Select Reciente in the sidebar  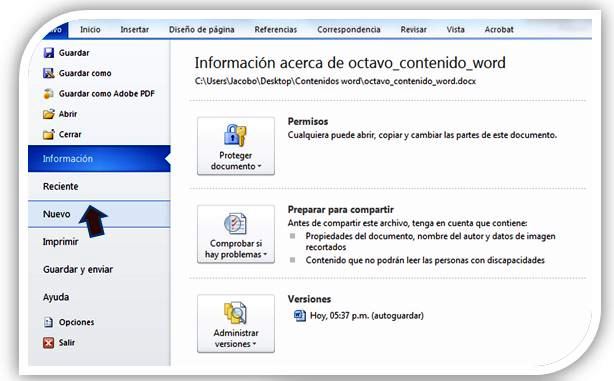[99, 186]
